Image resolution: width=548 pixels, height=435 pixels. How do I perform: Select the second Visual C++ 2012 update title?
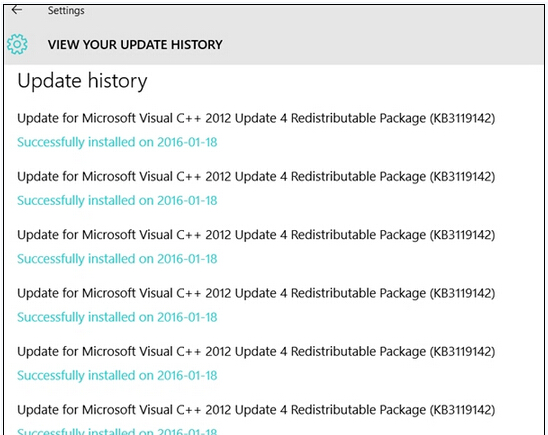[256, 177]
